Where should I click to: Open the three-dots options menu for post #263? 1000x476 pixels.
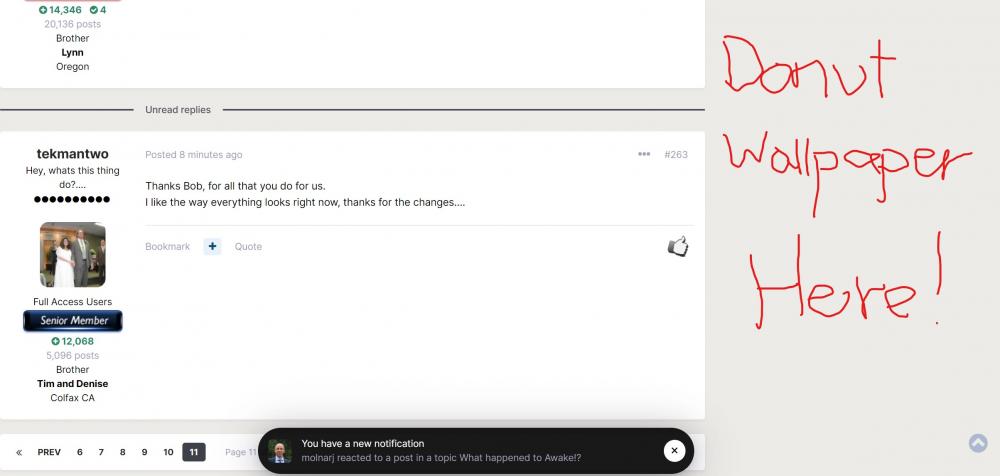[x=644, y=154]
